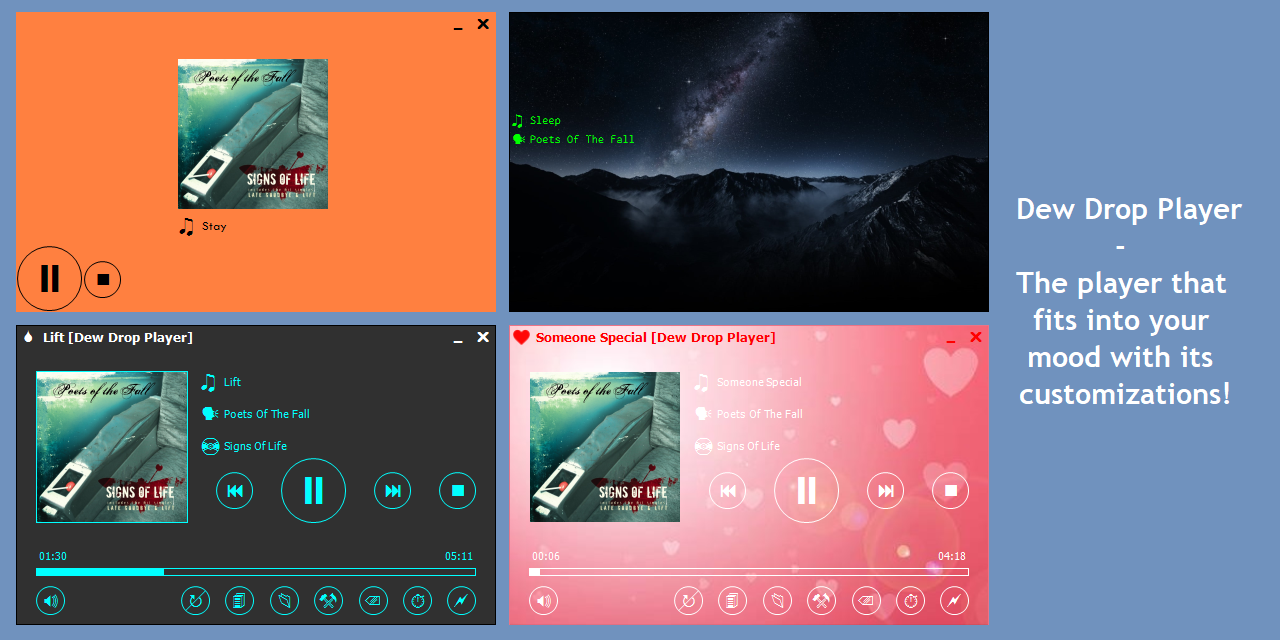
Task: Open the folder browse icon in the dark player
Action: click(284, 601)
